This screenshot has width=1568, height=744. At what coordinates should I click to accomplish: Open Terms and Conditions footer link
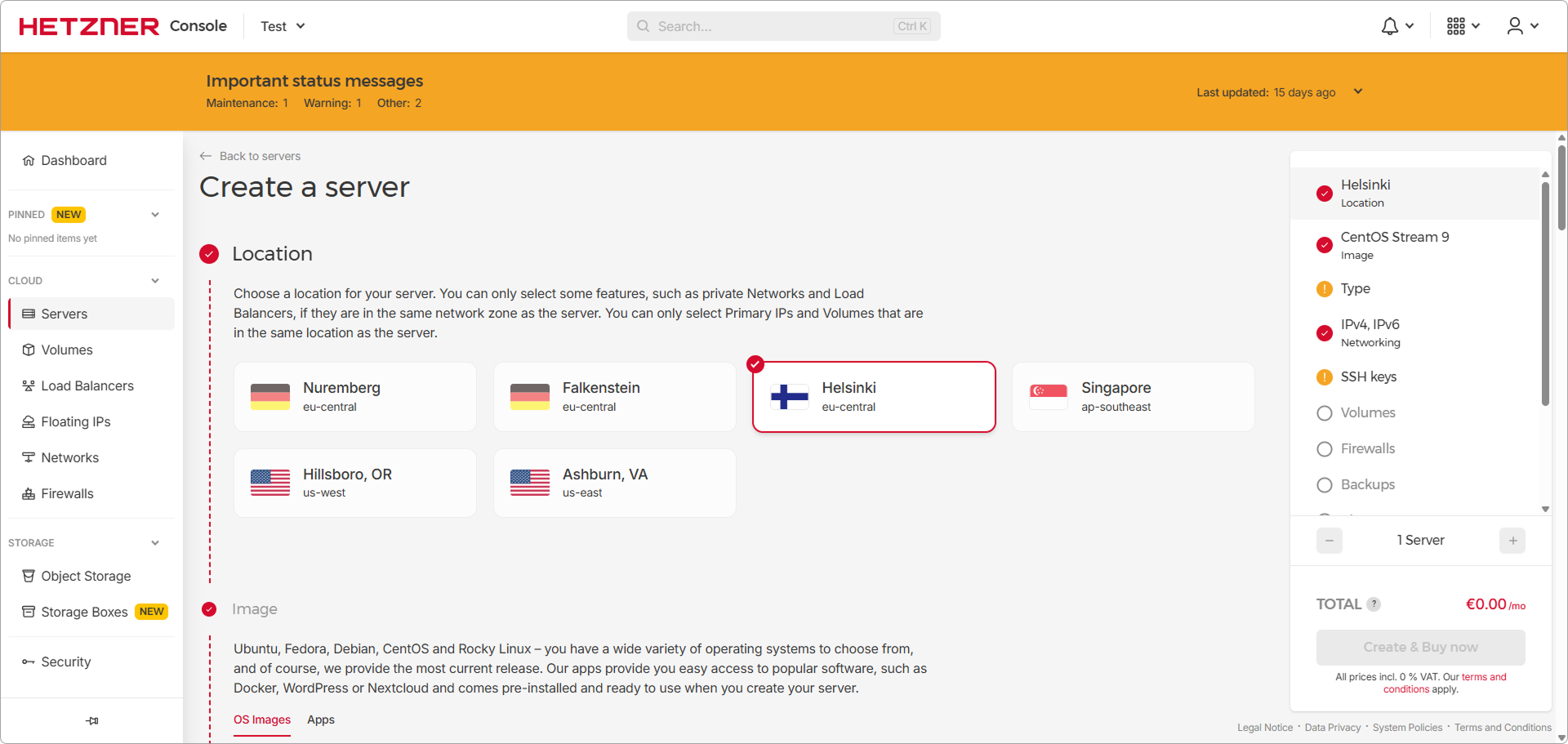tap(1503, 728)
